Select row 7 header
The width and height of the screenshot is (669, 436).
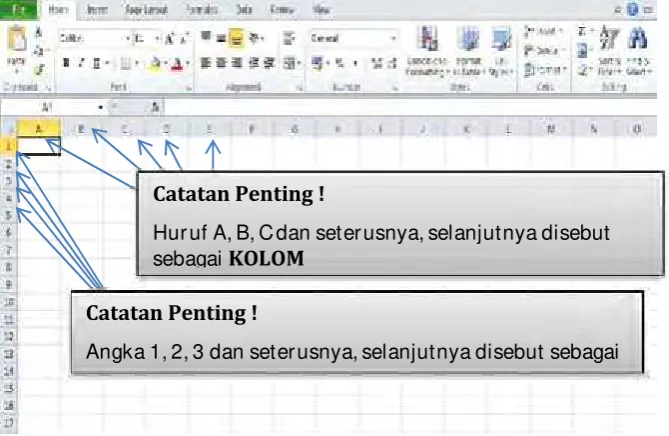[8, 250]
